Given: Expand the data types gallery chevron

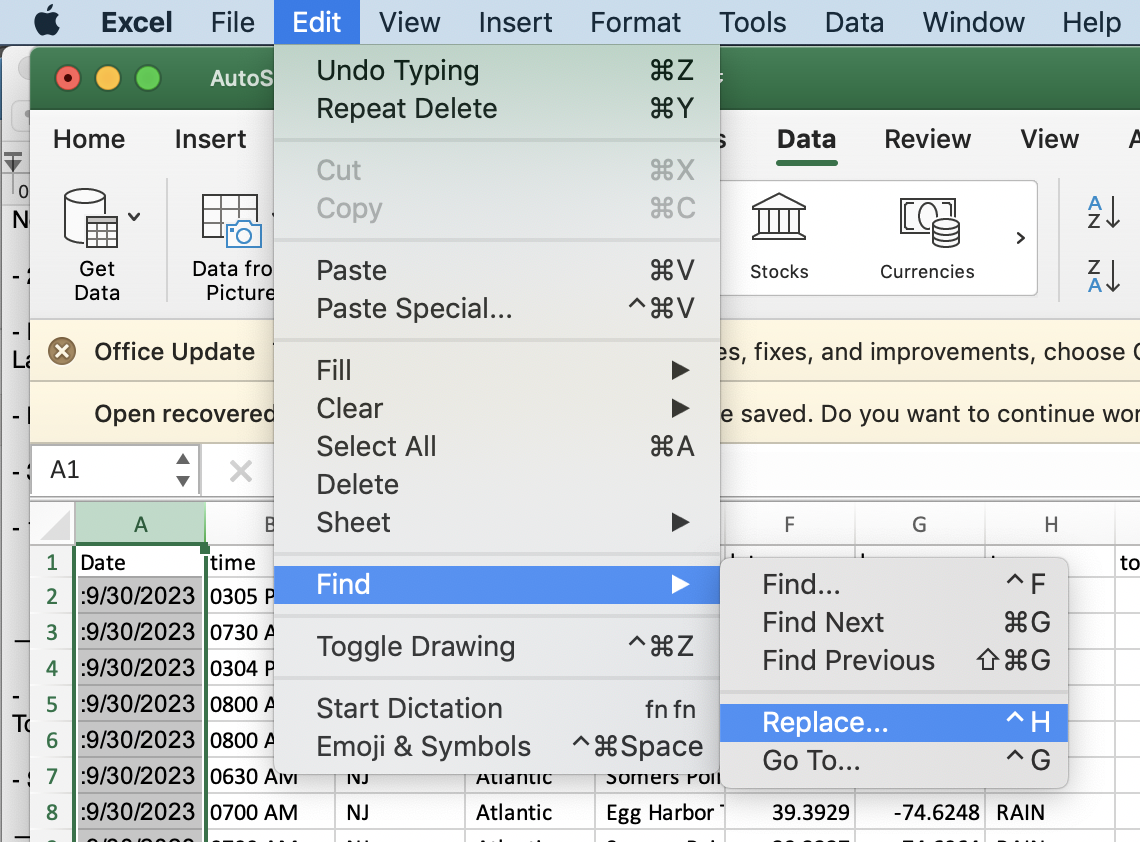Looking at the screenshot, I should tap(1020, 238).
